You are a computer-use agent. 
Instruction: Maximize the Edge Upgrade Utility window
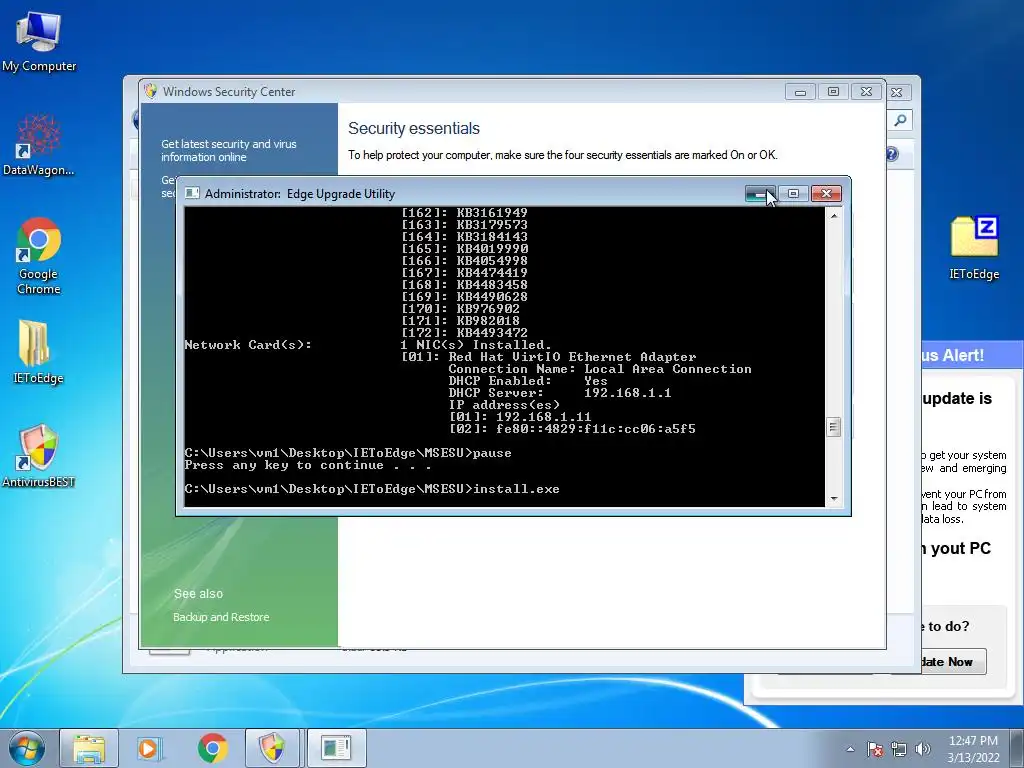(x=793, y=194)
